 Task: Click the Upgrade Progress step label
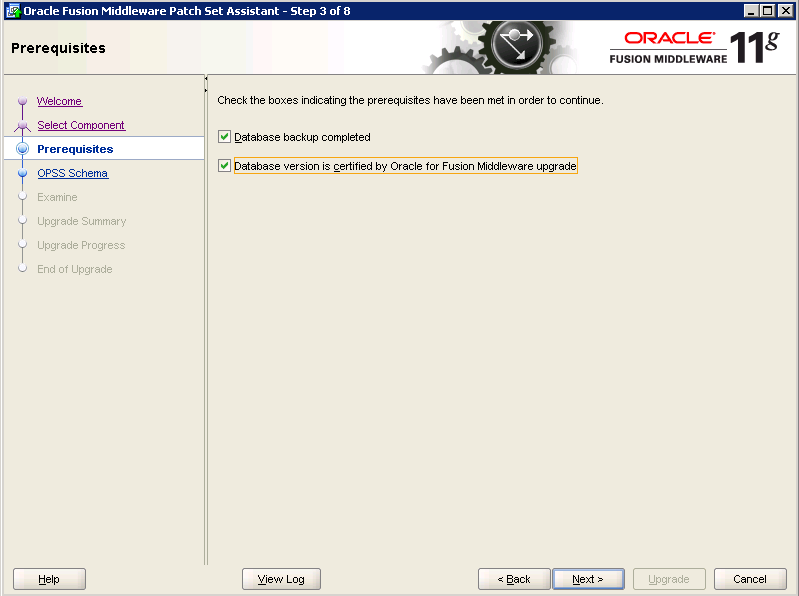pos(81,245)
